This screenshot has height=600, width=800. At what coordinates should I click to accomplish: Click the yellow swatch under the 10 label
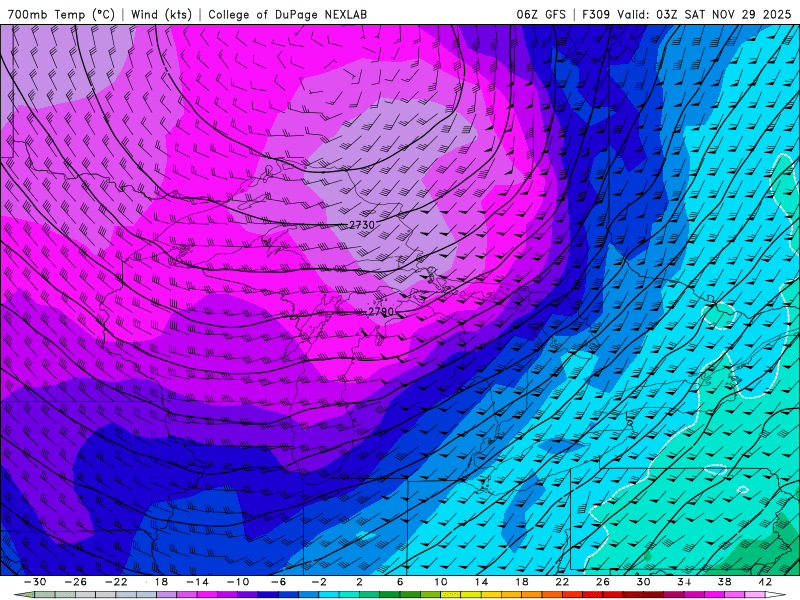pos(451,595)
